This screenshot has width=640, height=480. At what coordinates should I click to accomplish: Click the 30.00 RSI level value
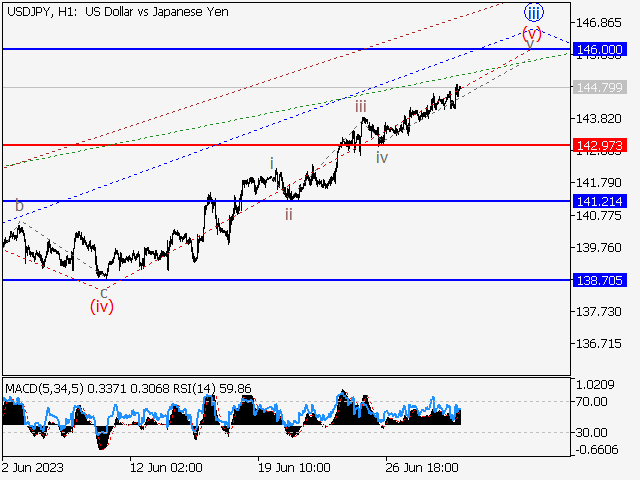point(591,432)
